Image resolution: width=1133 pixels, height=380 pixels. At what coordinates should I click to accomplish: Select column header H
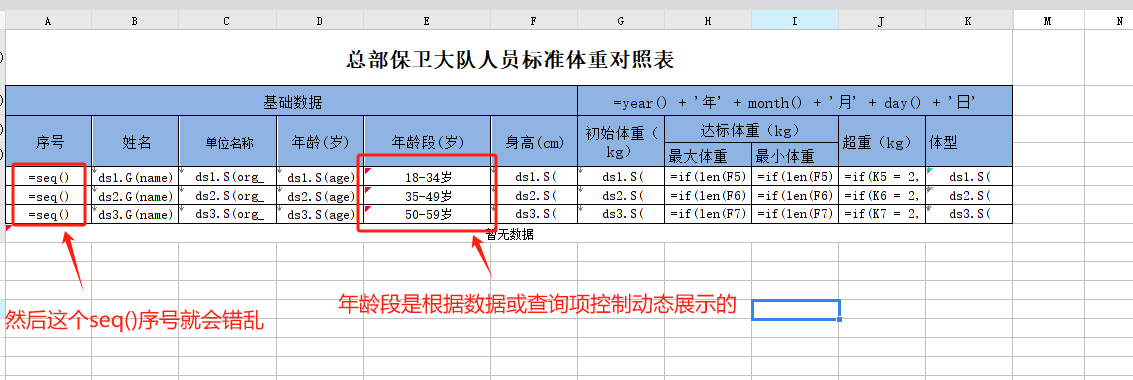pos(708,21)
